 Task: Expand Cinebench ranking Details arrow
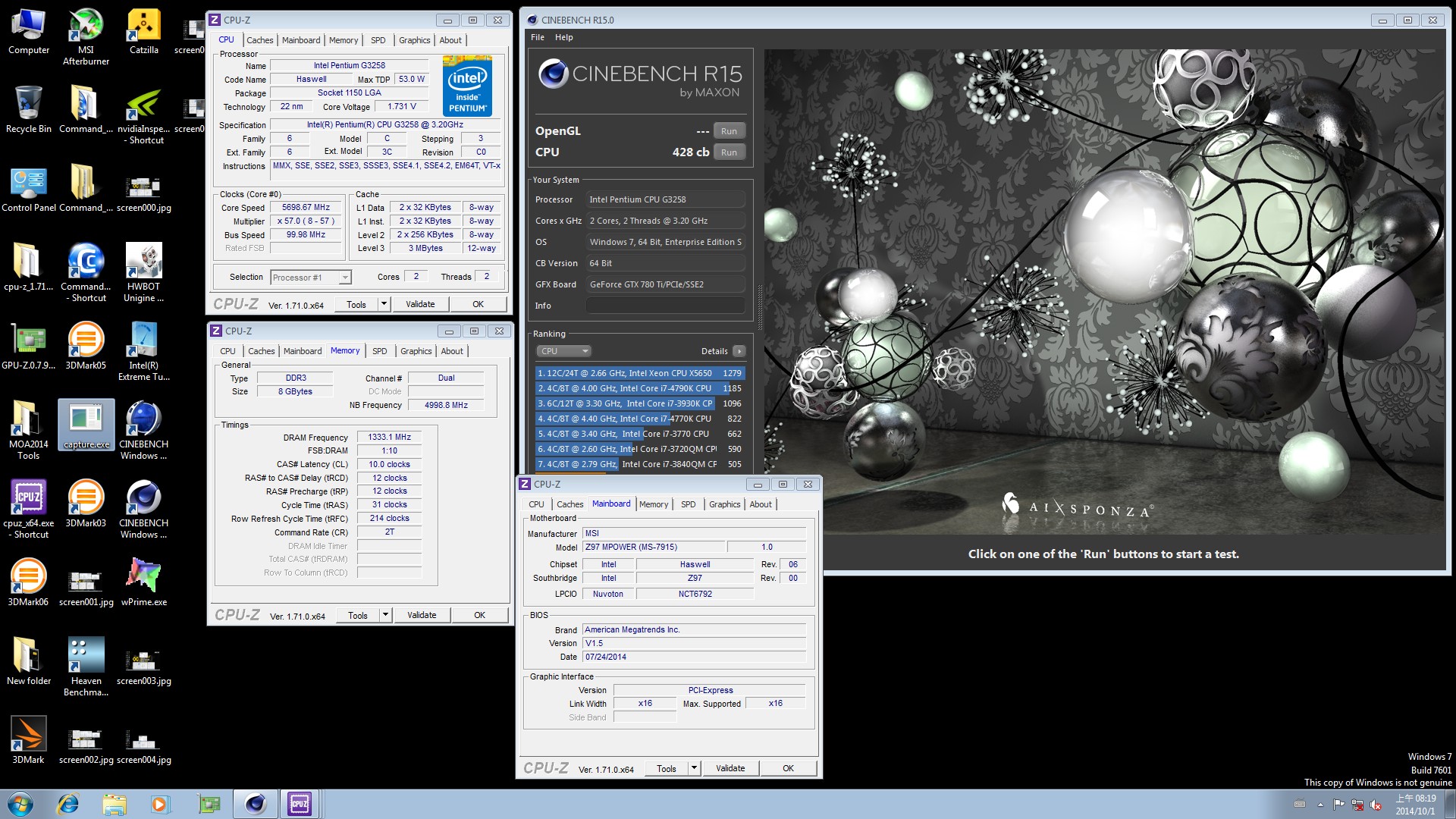point(739,351)
